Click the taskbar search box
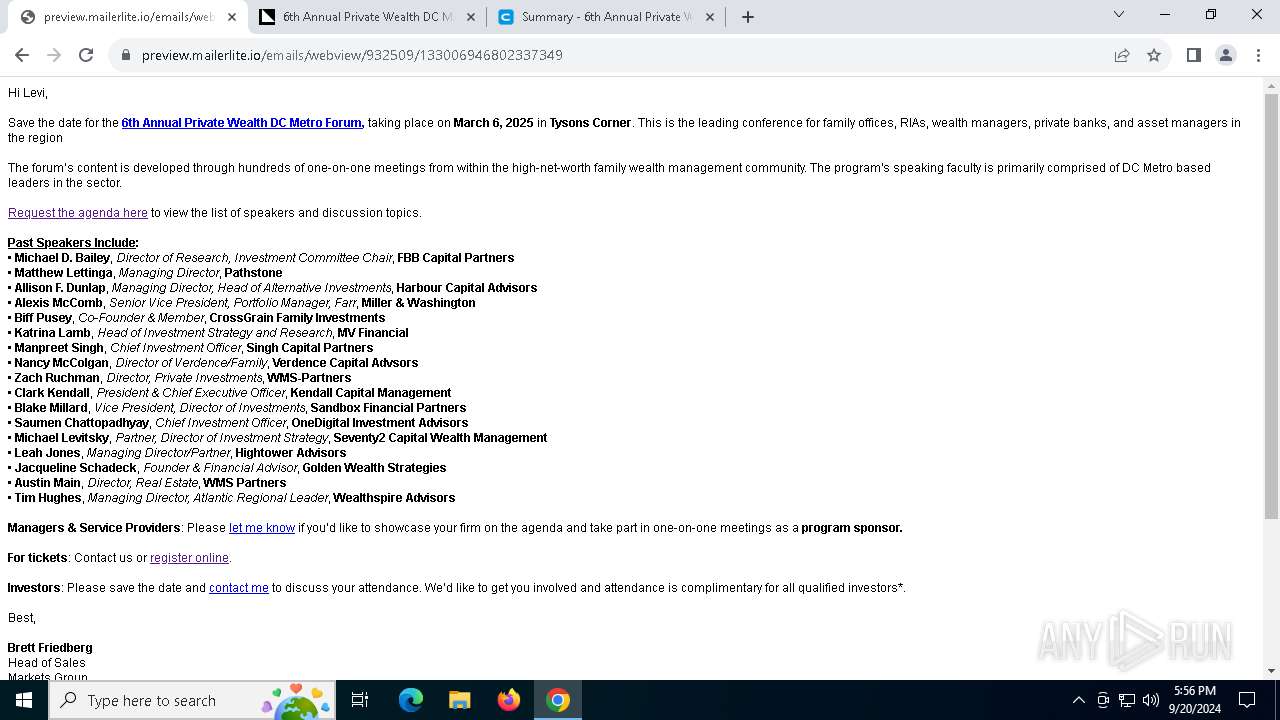The width and height of the screenshot is (1280, 720). click(x=192, y=700)
